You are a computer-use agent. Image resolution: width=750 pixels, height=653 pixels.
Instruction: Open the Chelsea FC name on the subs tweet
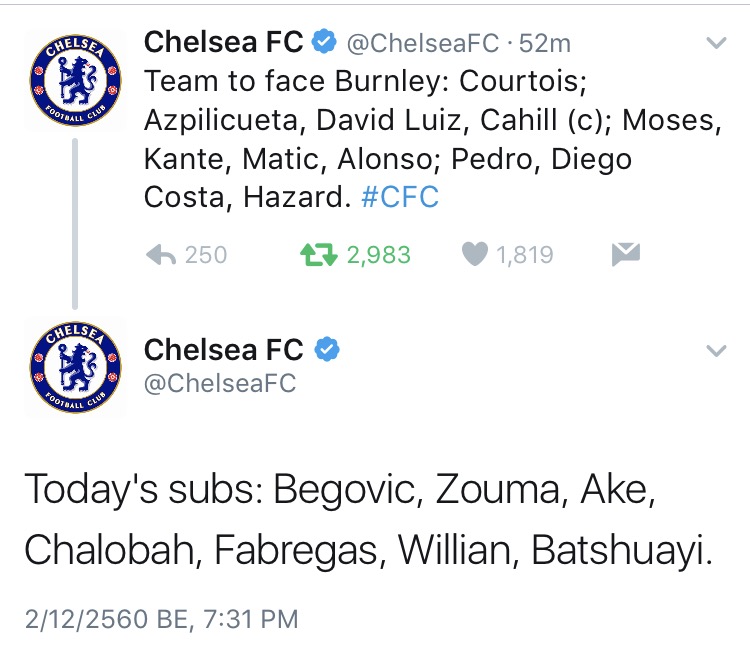(223, 349)
